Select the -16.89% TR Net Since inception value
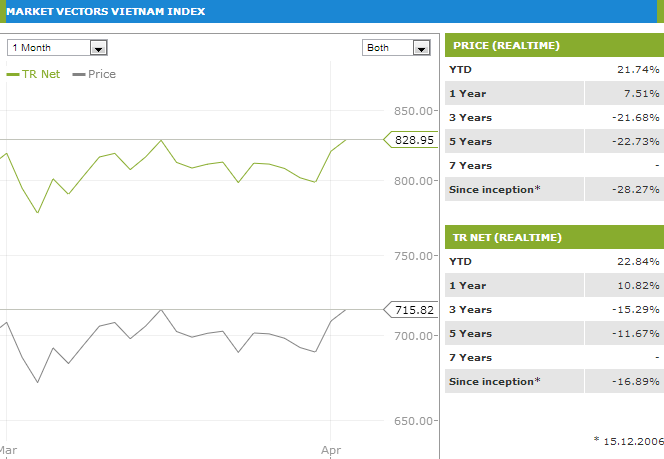The width and height of the screenshot is (664, 459). point(636,382)
